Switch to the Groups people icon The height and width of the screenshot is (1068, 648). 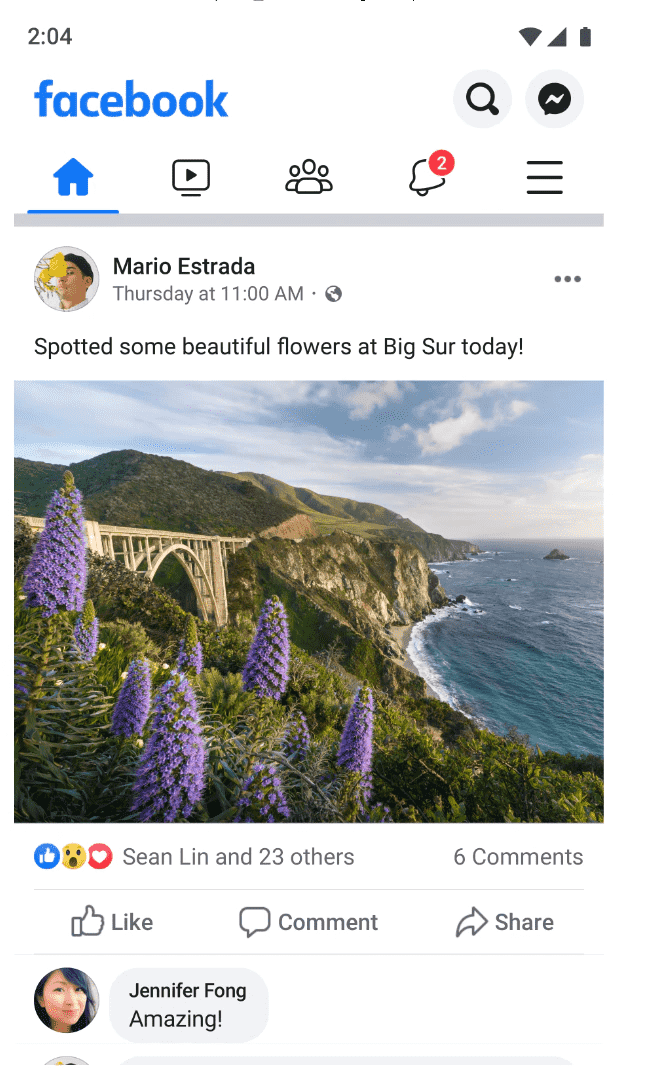tap(309, 178)
